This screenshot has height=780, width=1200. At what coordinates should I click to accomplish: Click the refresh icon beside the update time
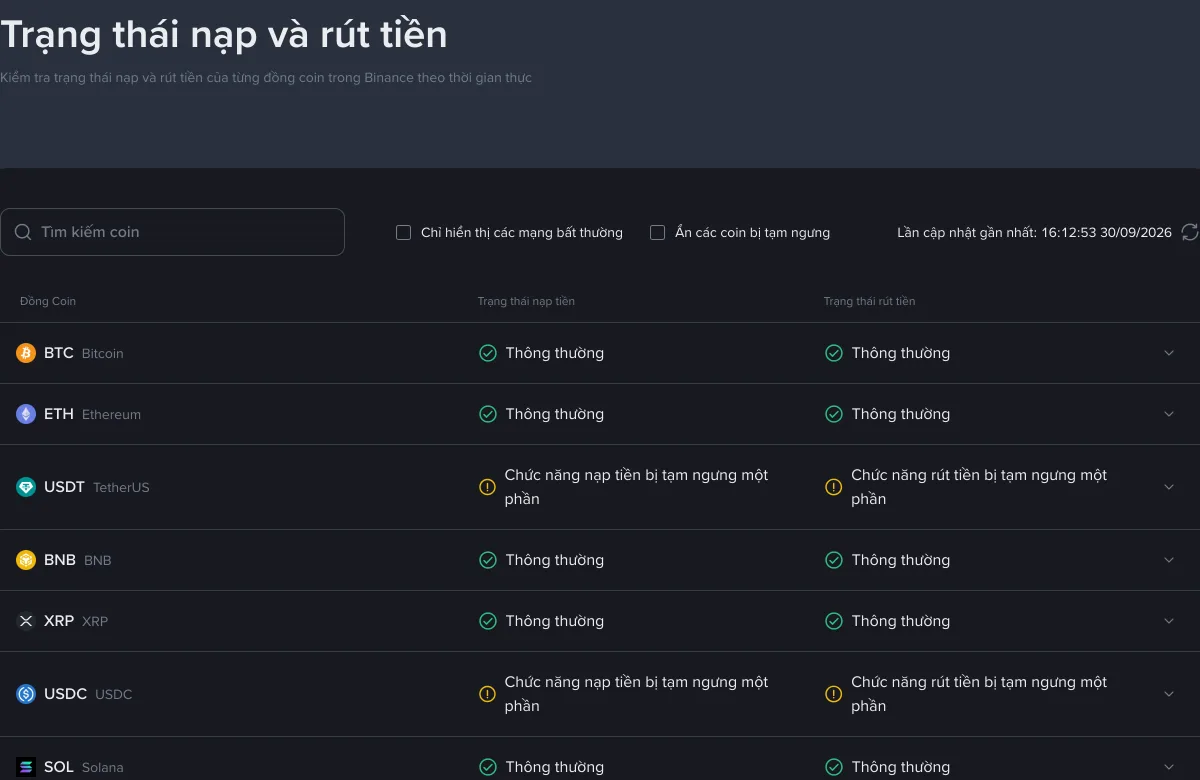[1190, 232]
